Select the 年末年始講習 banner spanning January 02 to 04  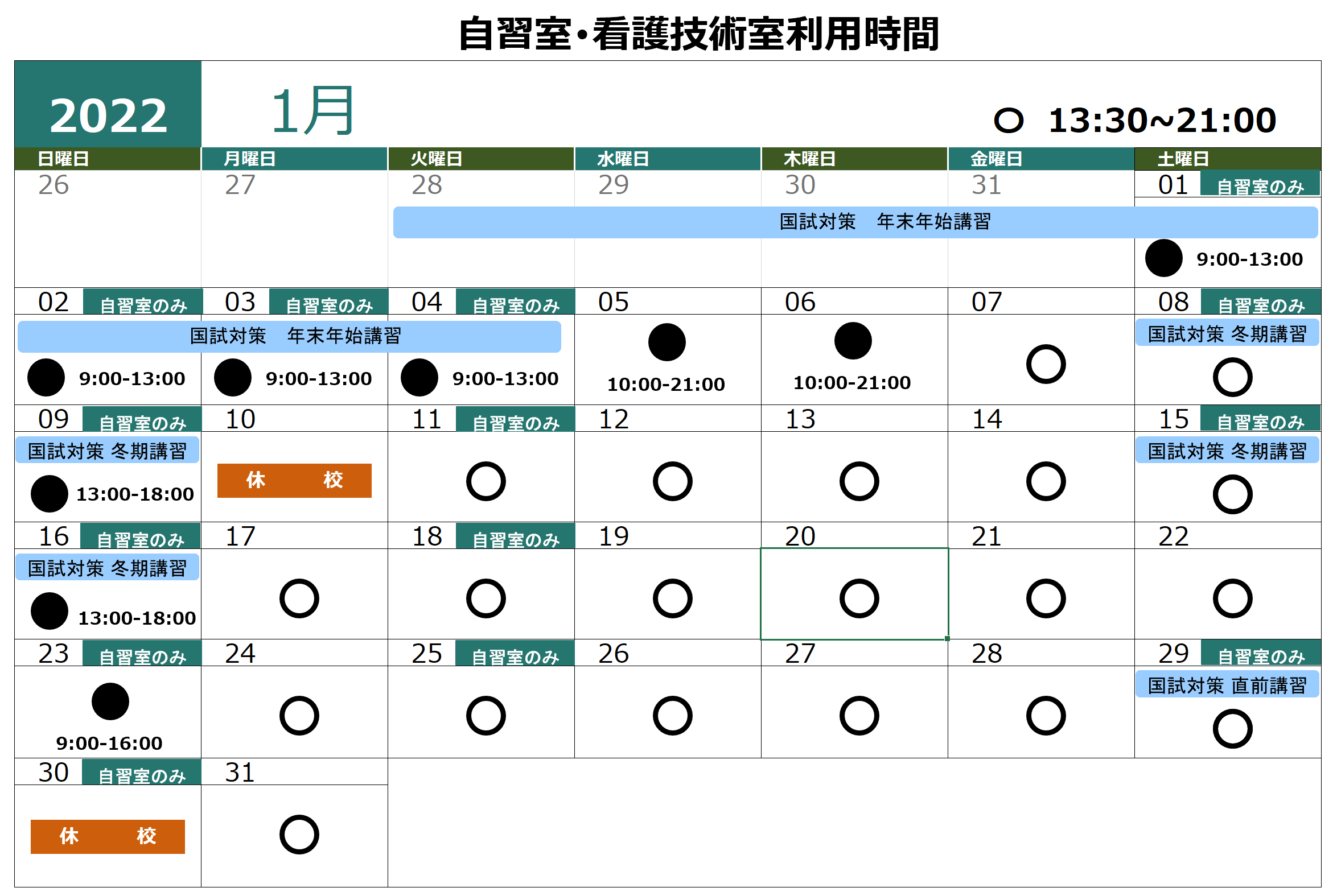289,337
